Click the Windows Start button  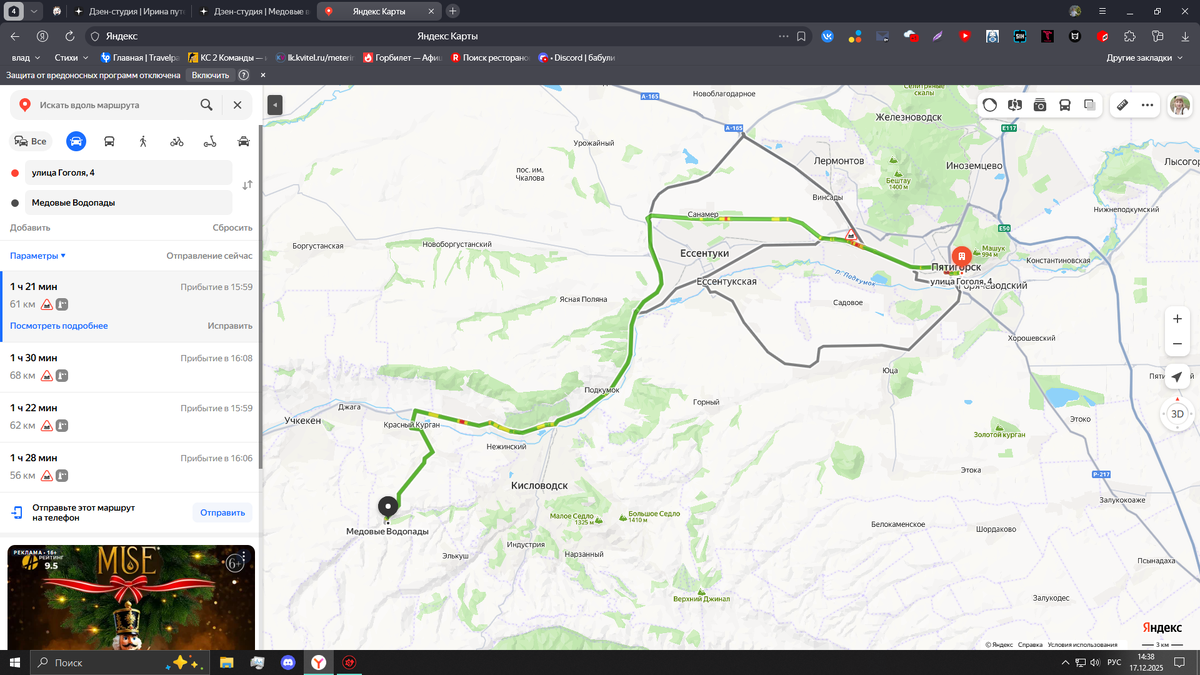click(15, 662)
